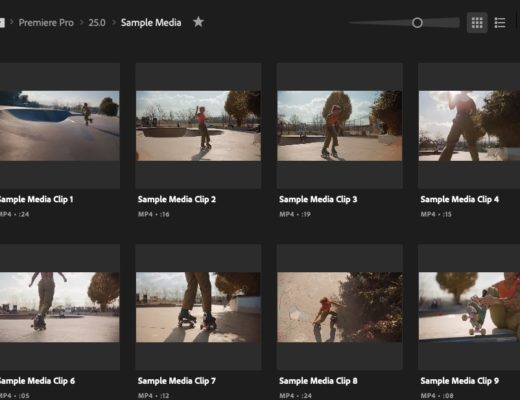Screen dimensions: 520x400
Task: Click the 'Sample Media Clip 7' name
Action: (177, 381)
